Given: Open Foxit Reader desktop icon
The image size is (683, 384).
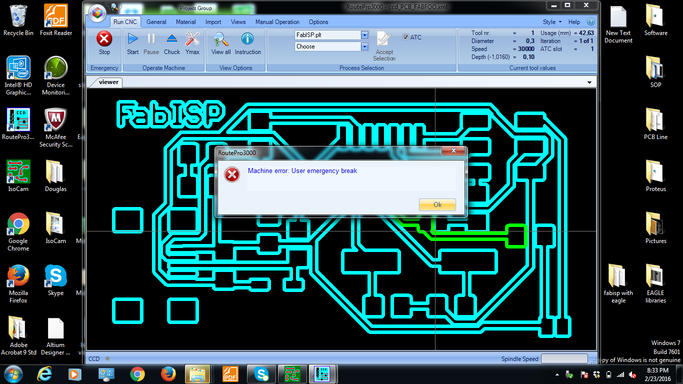Looking at the screenshot, I should pyautogui.click(x=56, y=20).
